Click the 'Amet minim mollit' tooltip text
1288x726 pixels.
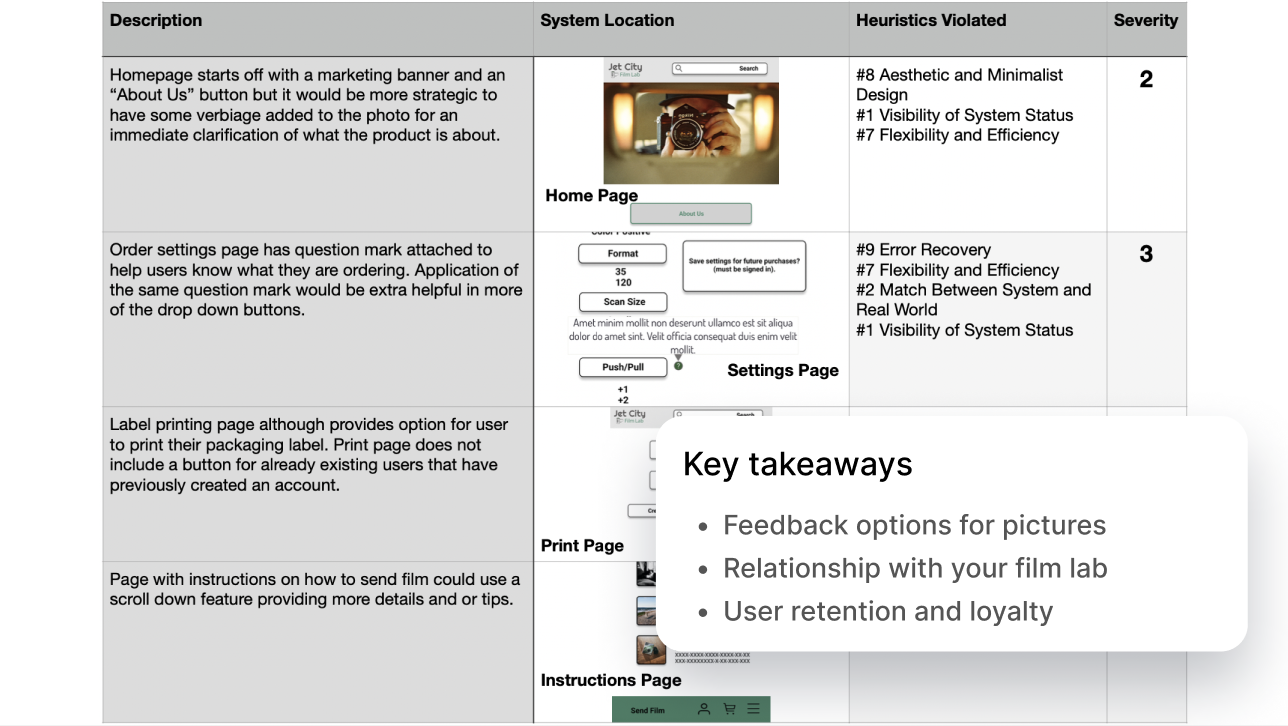tap(683, 337)
